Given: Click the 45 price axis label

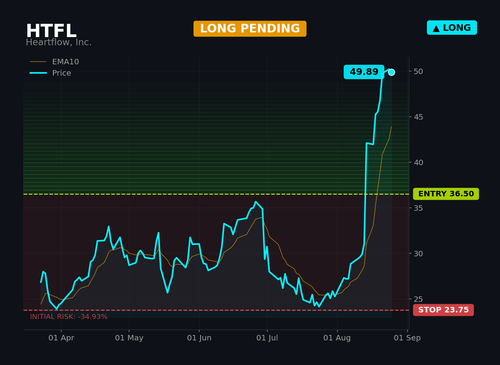Looking at the screenshot, I should click(x=418, y=117).
